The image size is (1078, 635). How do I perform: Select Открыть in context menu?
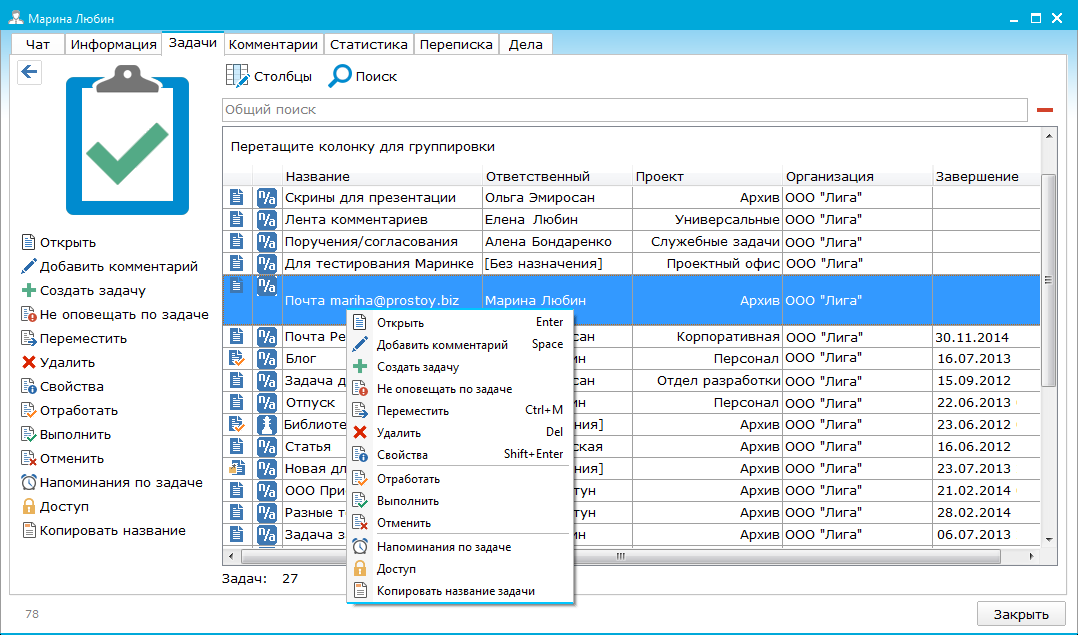tap(459, 323)
